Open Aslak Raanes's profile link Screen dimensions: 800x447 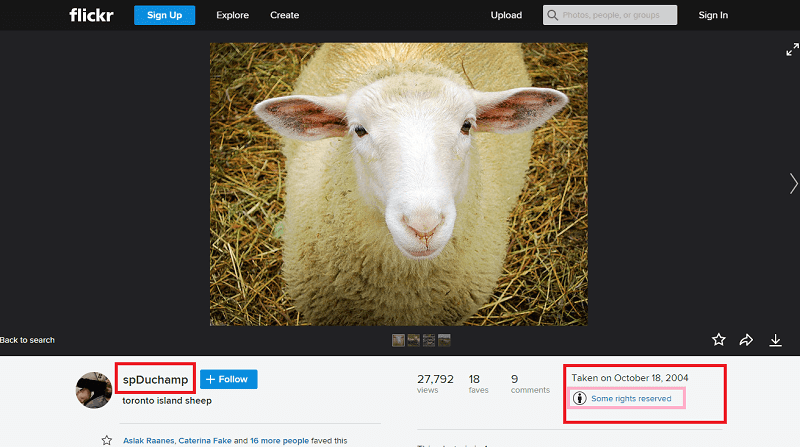pyautogui.click(x=148, y=440)
